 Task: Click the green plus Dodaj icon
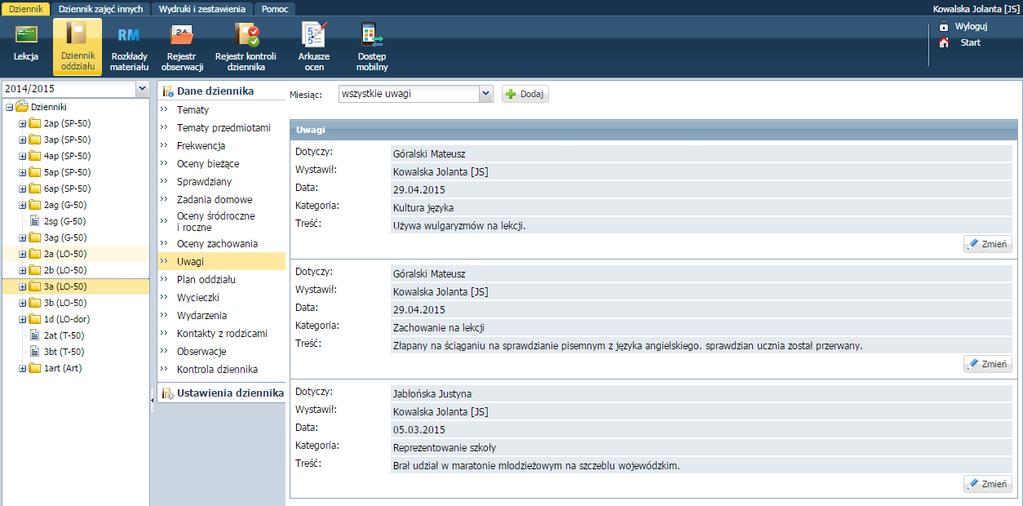tap(511, 94)
